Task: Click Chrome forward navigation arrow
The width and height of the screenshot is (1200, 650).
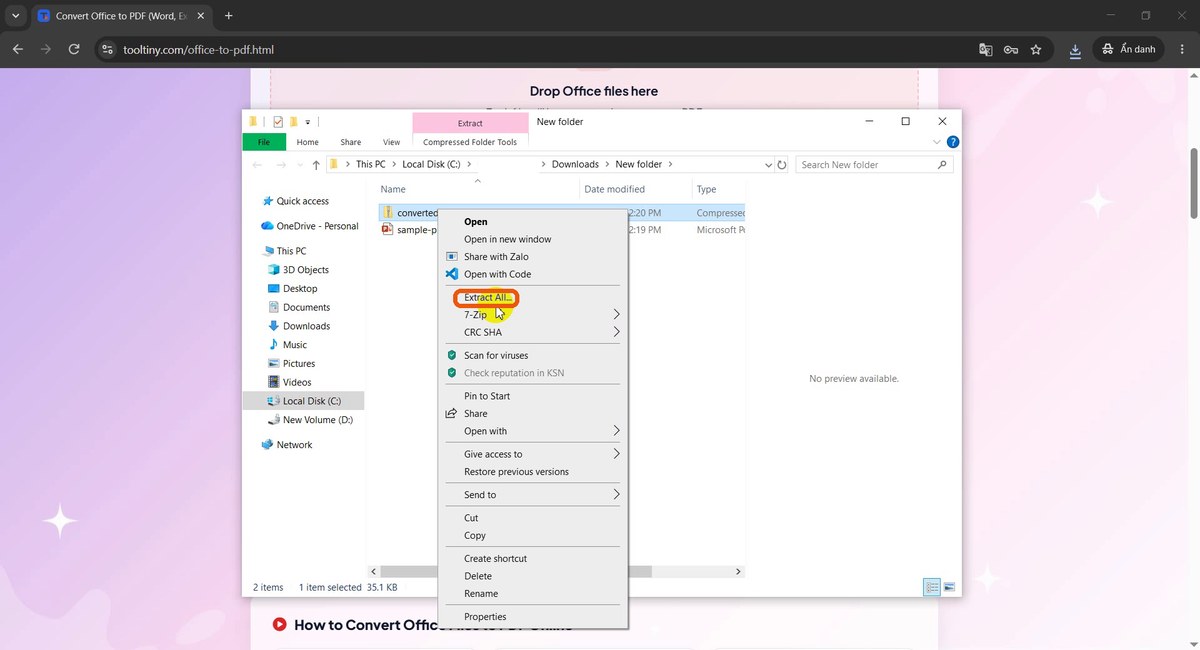Action: pyautogui.click(x=46, y=49)
